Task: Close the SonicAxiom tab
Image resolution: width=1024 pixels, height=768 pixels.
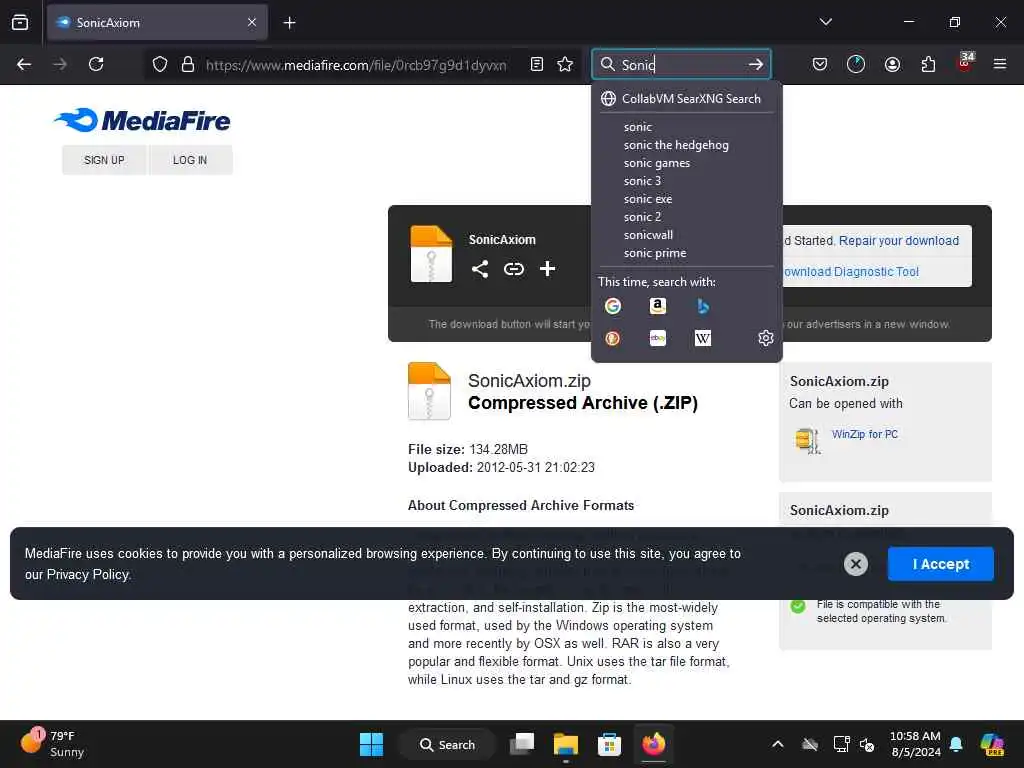Action: click(252, 22)
